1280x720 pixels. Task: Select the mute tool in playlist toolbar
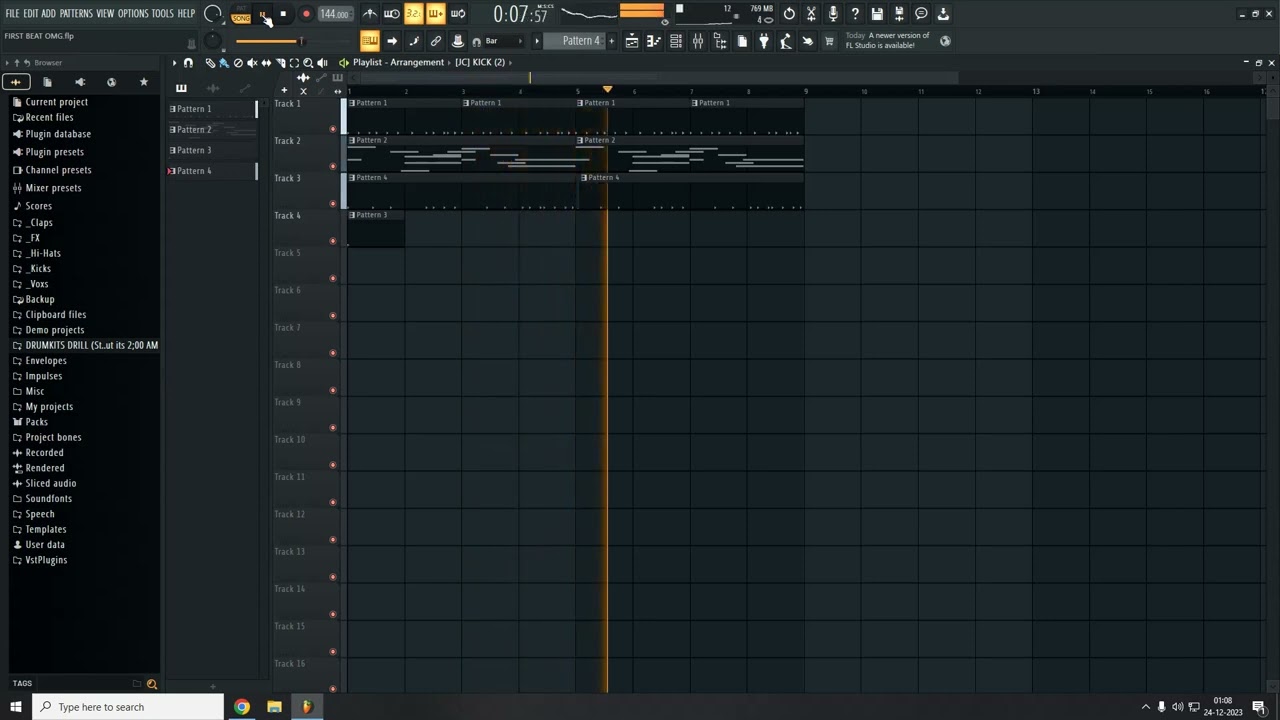[x=252, y=63]
